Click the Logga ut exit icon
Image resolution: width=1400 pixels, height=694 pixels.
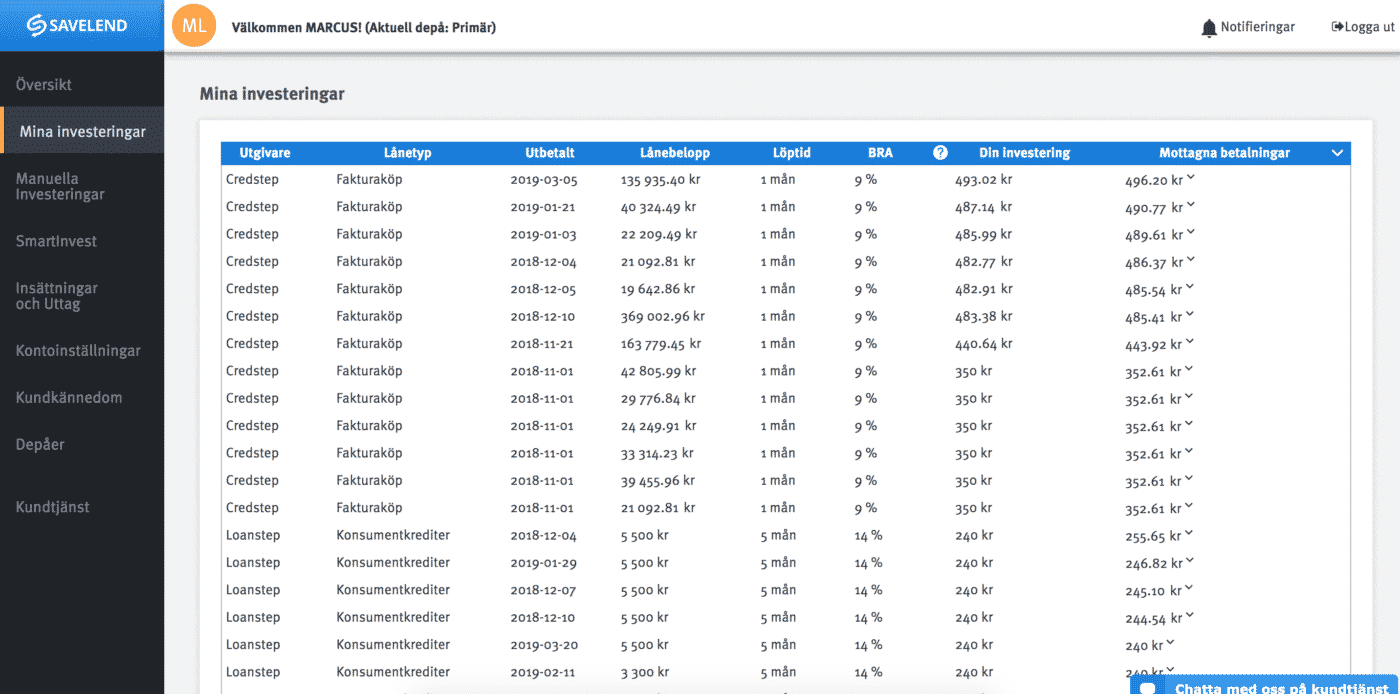(x=1337, y=27)
